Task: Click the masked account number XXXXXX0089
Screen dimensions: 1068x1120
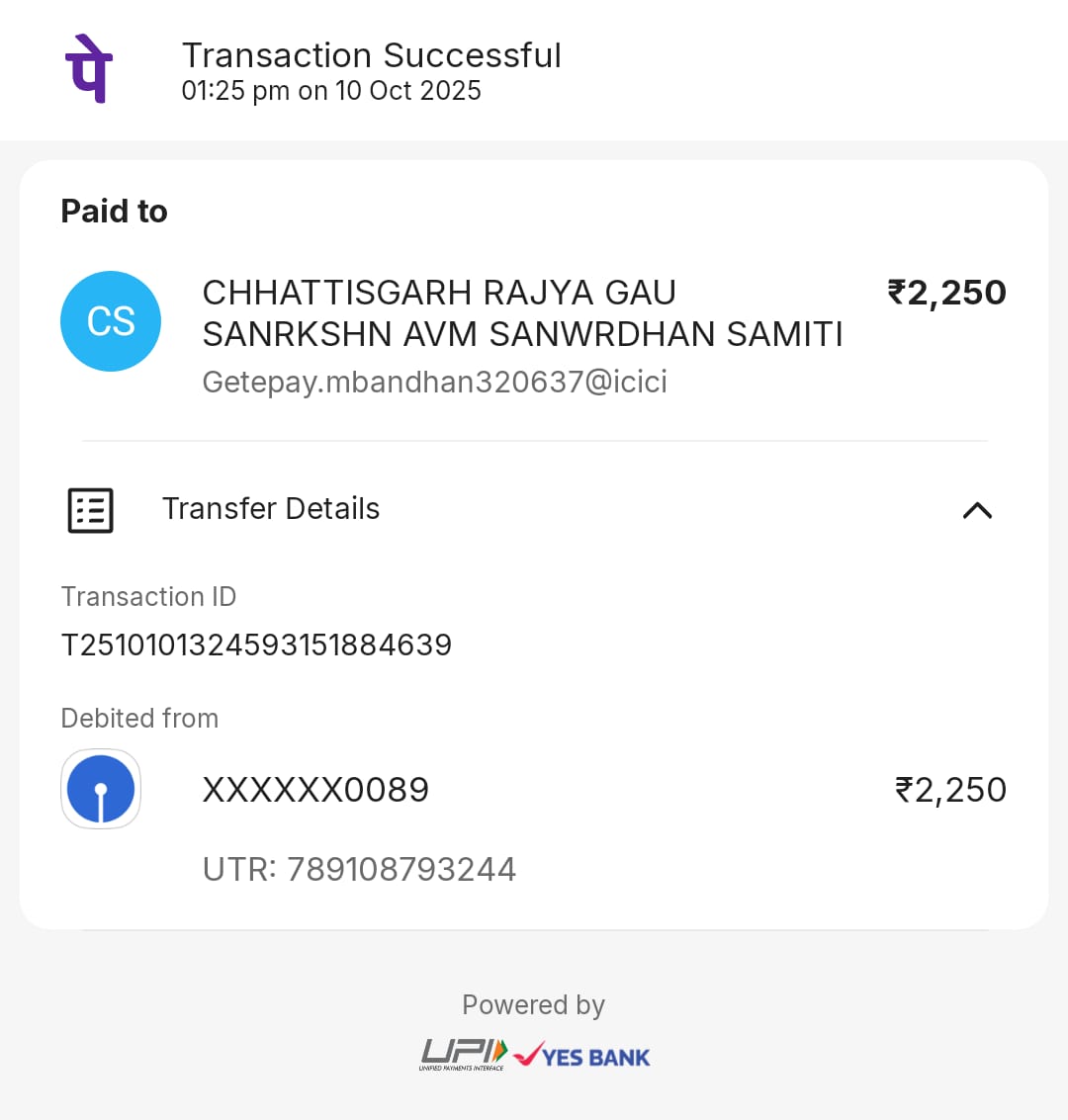Action: click(x=315, y=790)
